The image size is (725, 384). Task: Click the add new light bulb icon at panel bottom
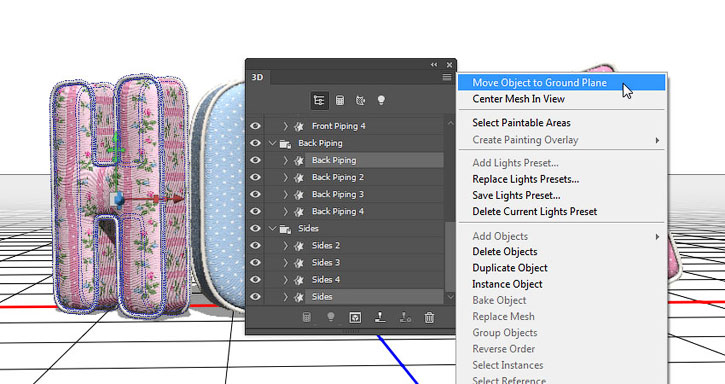coord(331,317)
